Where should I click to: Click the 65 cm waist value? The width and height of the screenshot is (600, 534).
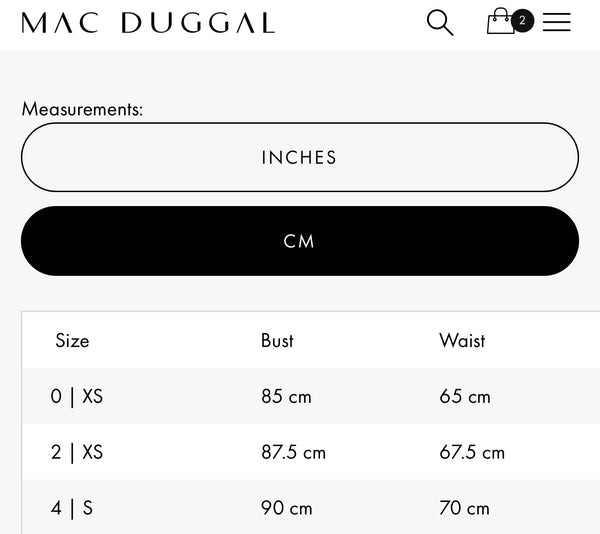[x=465, y=396]
